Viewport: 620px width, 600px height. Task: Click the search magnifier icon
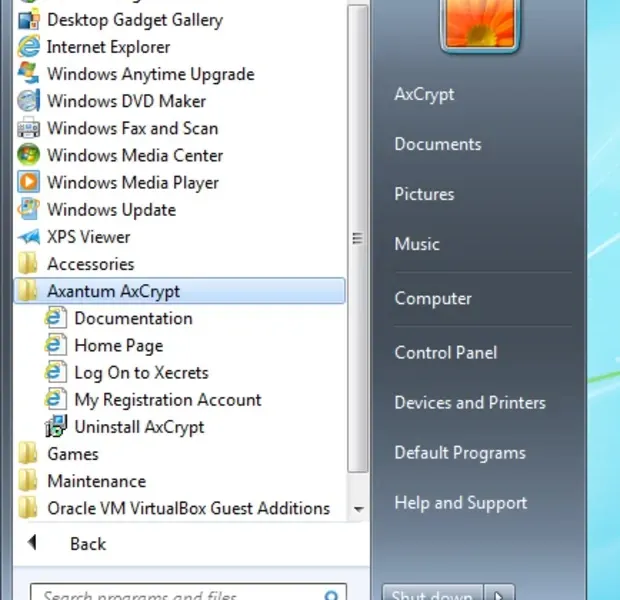(331, 594)
